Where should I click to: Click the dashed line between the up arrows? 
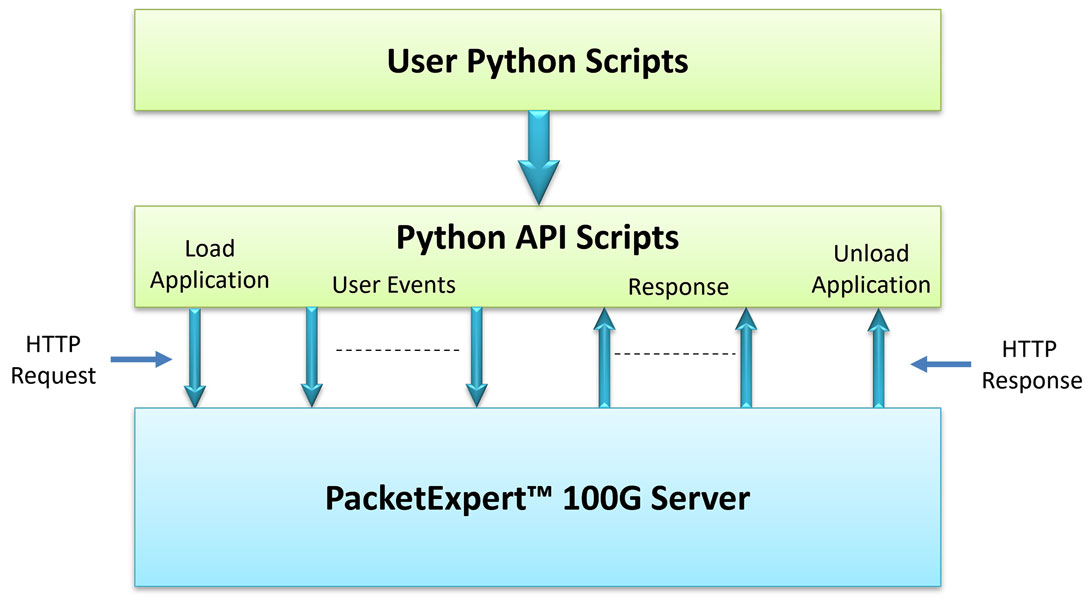click(x=675, y=354)
